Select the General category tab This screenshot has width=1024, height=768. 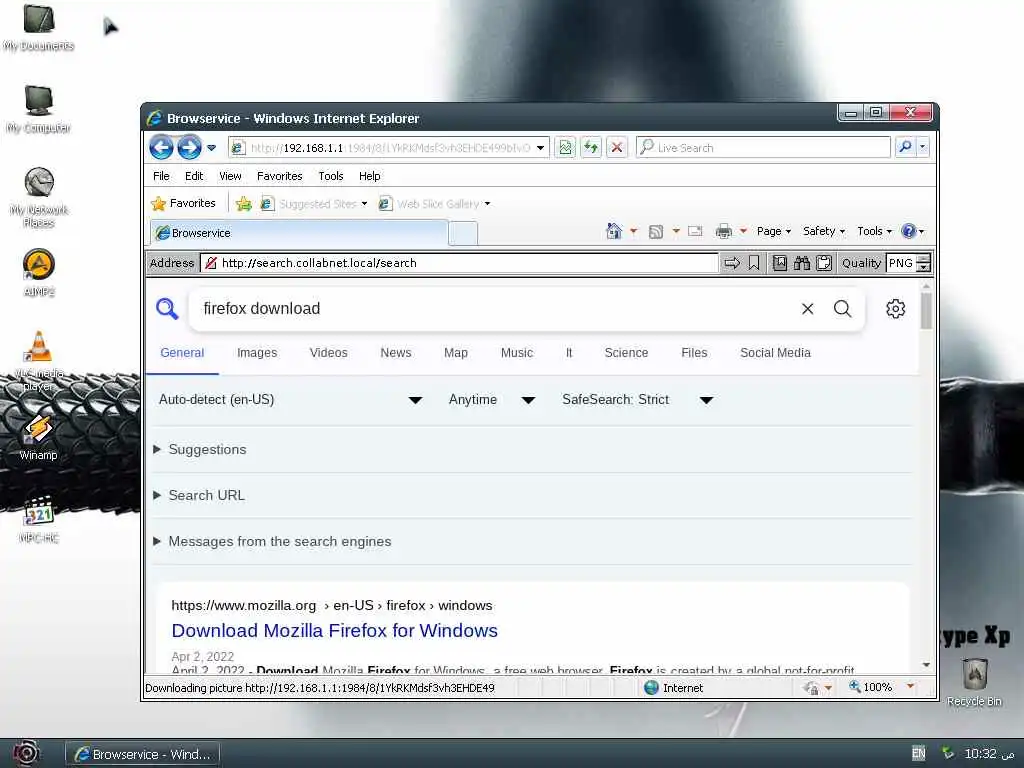click(x=182, y=353)
